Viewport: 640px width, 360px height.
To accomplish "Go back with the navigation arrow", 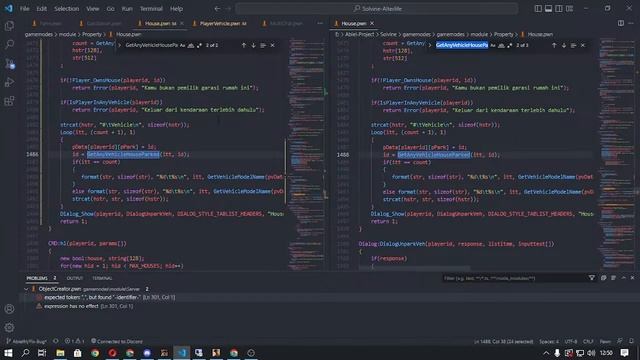I will pyautogui.click(x=217, y=9).
